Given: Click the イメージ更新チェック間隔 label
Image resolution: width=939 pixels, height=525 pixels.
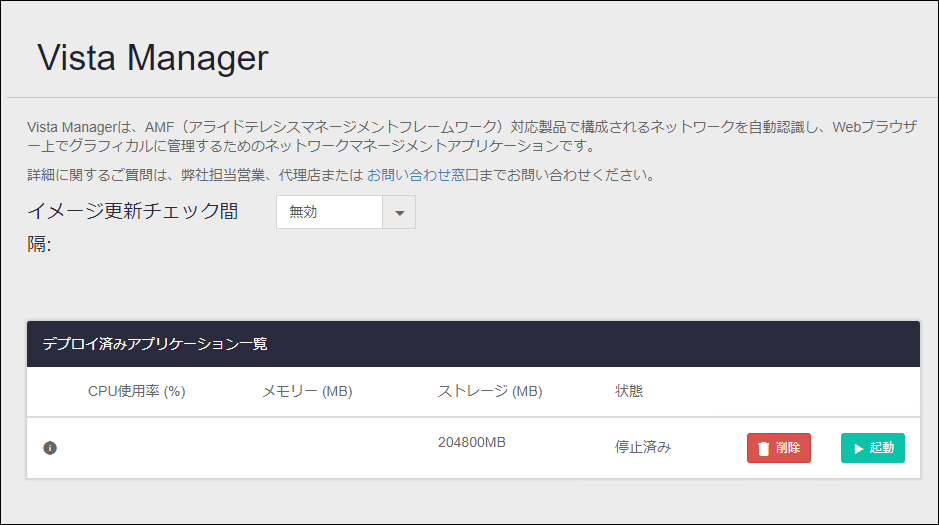Looking at the screenshot, I should pyautogui.click(x=133, y=227).
